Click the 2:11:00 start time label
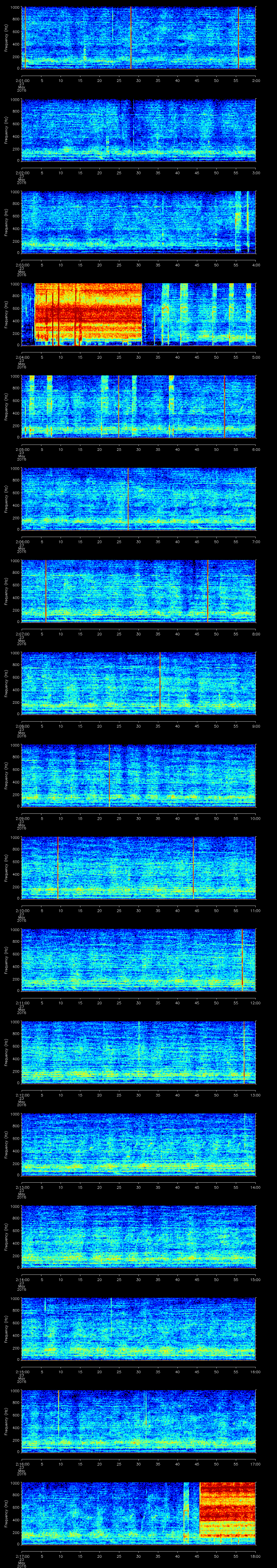The height and width of the screenshot is (1568, 277). point(22,1003)
